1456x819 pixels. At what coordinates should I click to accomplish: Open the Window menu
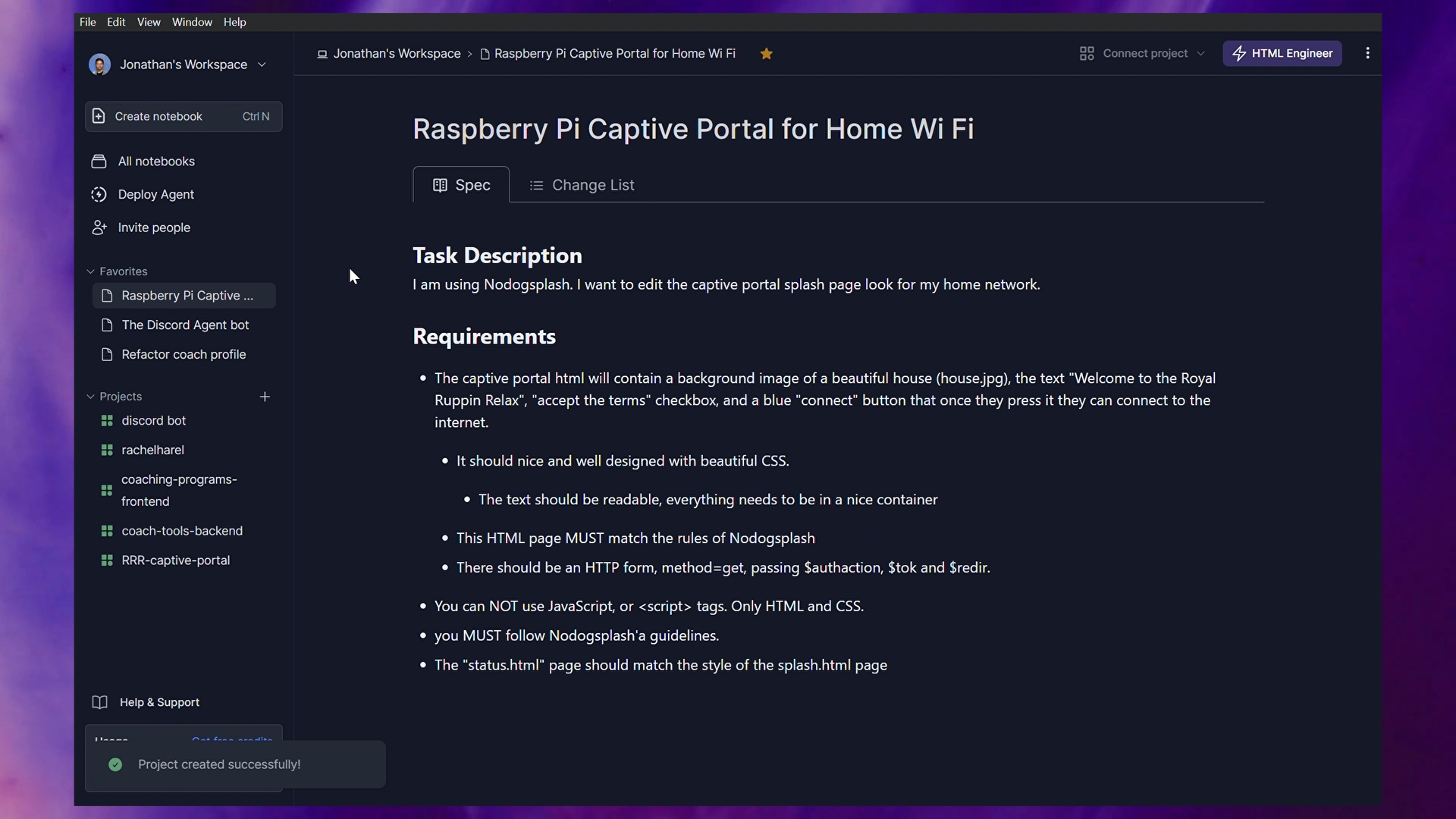[192, 22]
